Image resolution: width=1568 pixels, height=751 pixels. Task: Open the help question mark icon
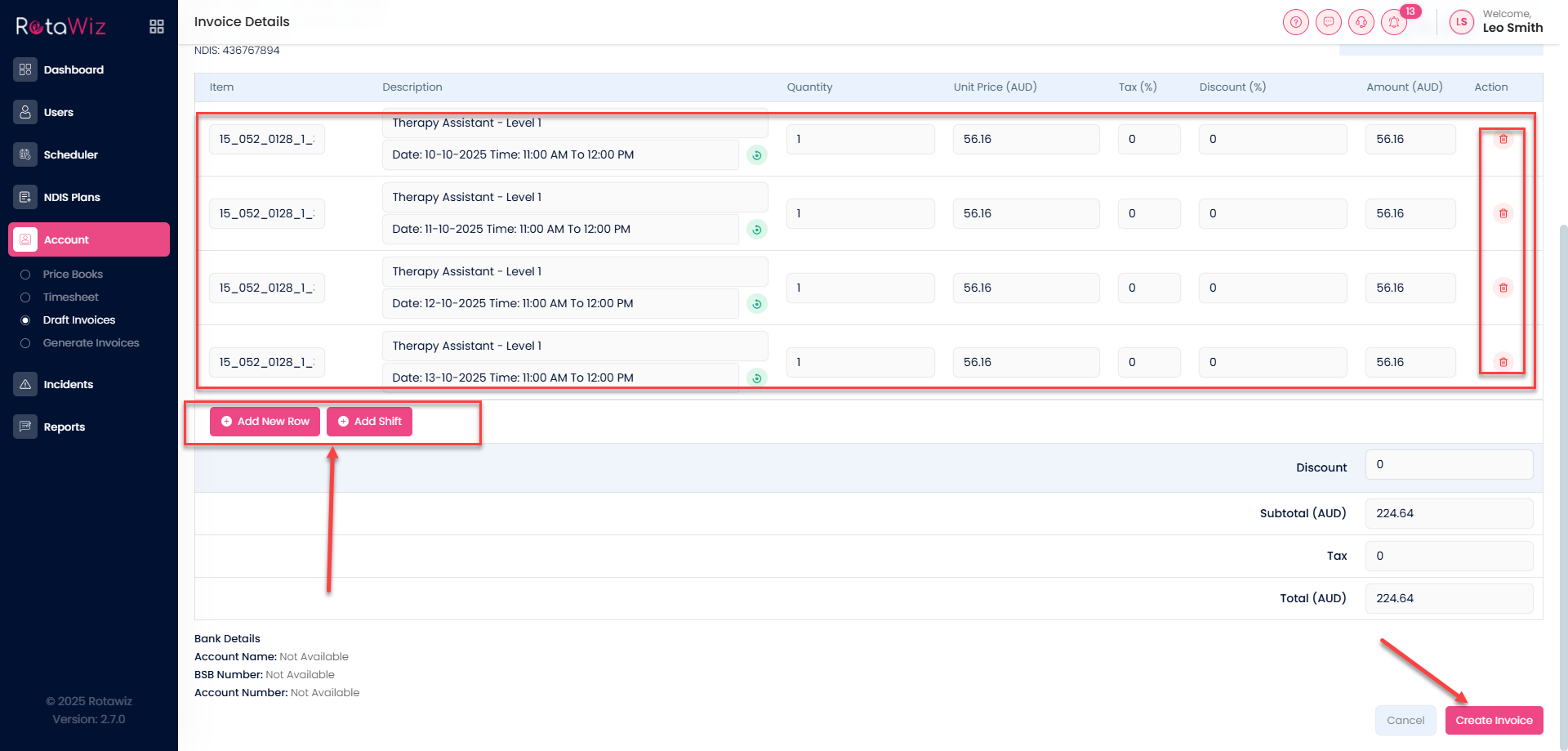point(1295,22)
